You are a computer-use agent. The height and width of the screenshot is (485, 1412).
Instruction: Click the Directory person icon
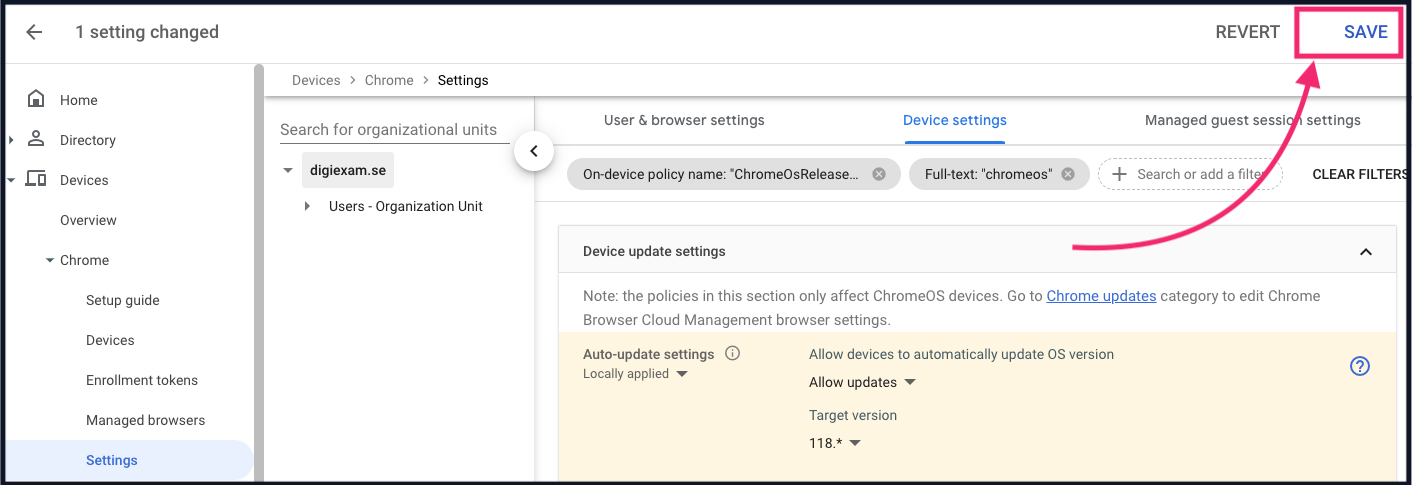[x=36, y=139]
